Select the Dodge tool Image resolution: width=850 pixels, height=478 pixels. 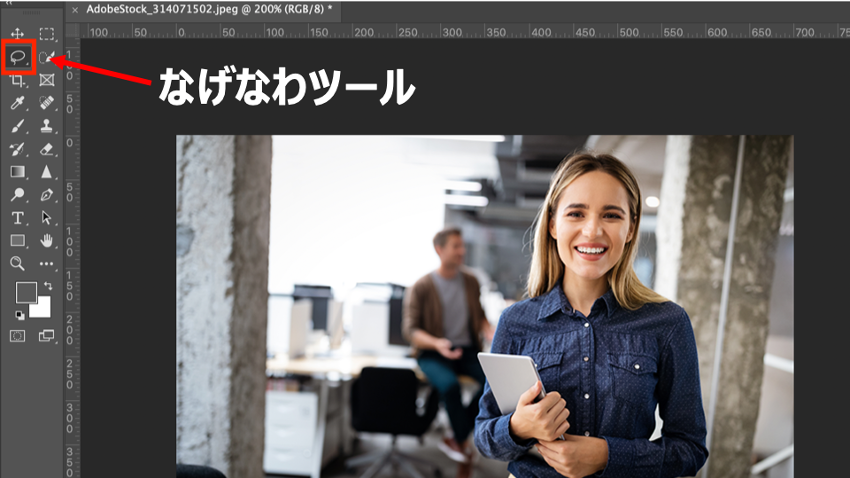coord(17,195)
